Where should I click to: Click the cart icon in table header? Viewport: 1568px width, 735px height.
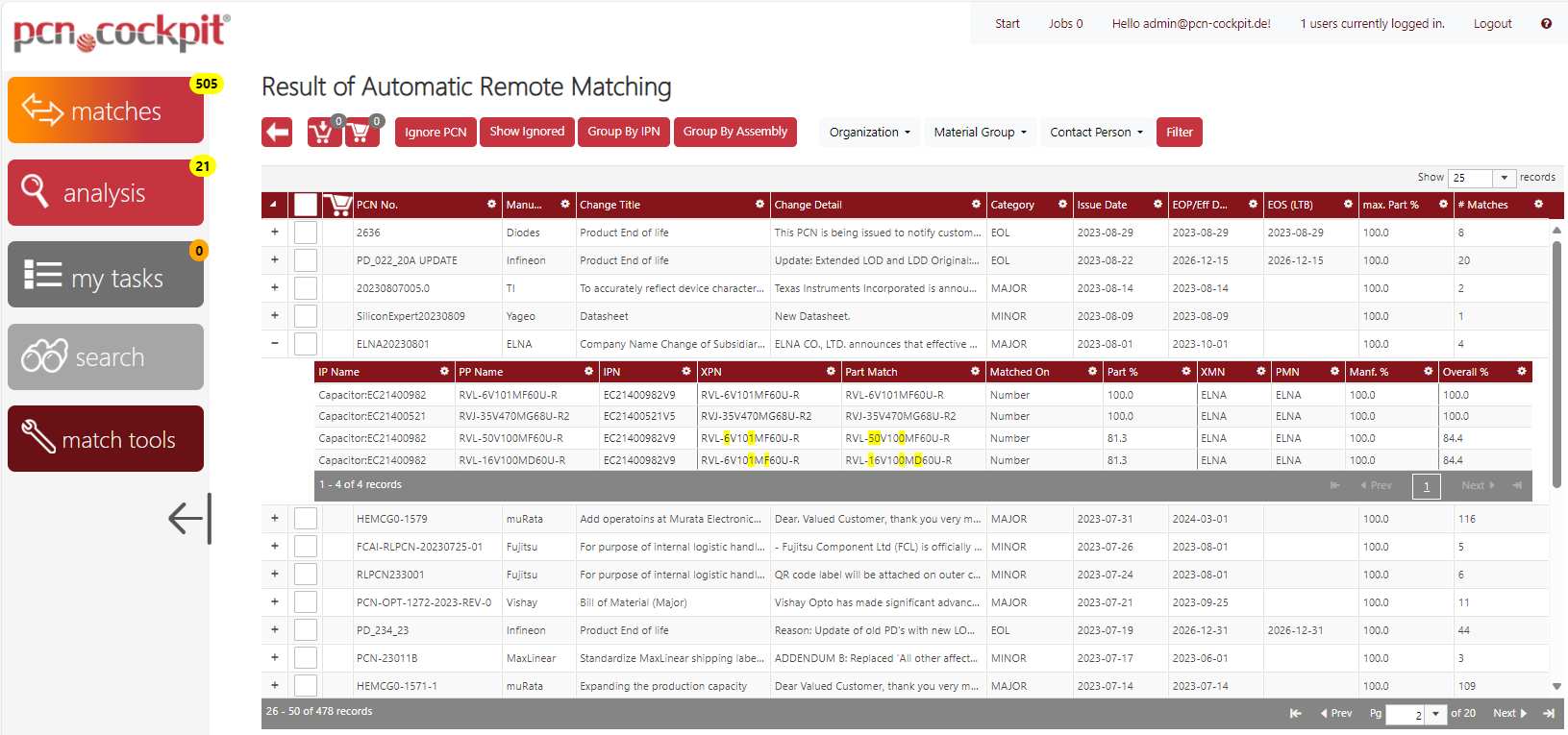click(336, 205)
